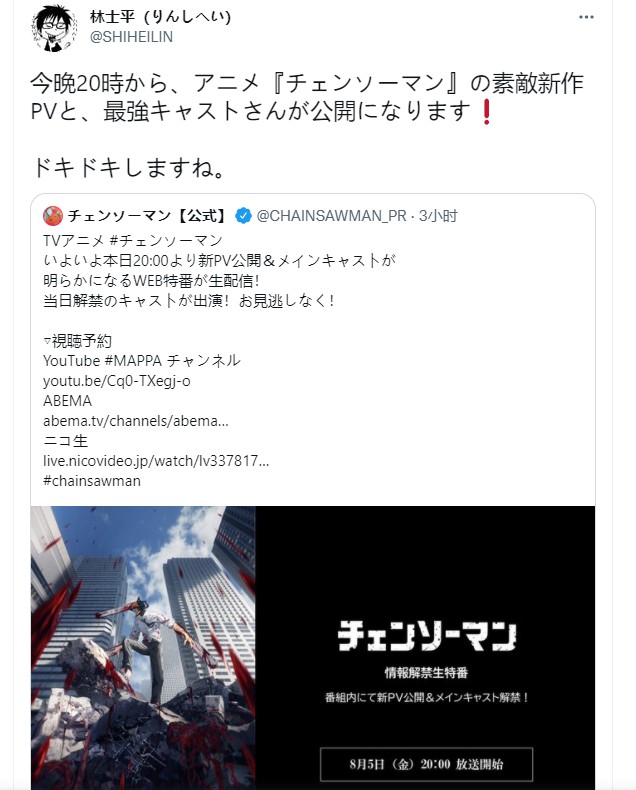The image size is (636, 790).
Task: Open the Chainsaw Man key visual artwork
Action: tap(143, 648)
